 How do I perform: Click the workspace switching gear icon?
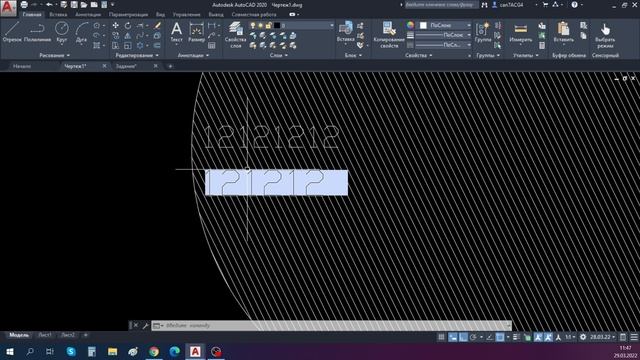583,337
